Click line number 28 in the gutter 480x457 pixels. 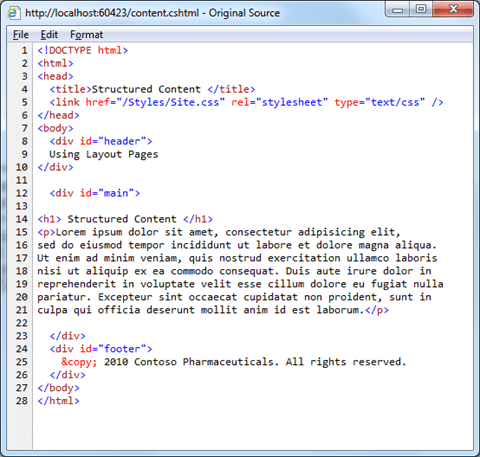pyautogui.click(x=22, y=401)
